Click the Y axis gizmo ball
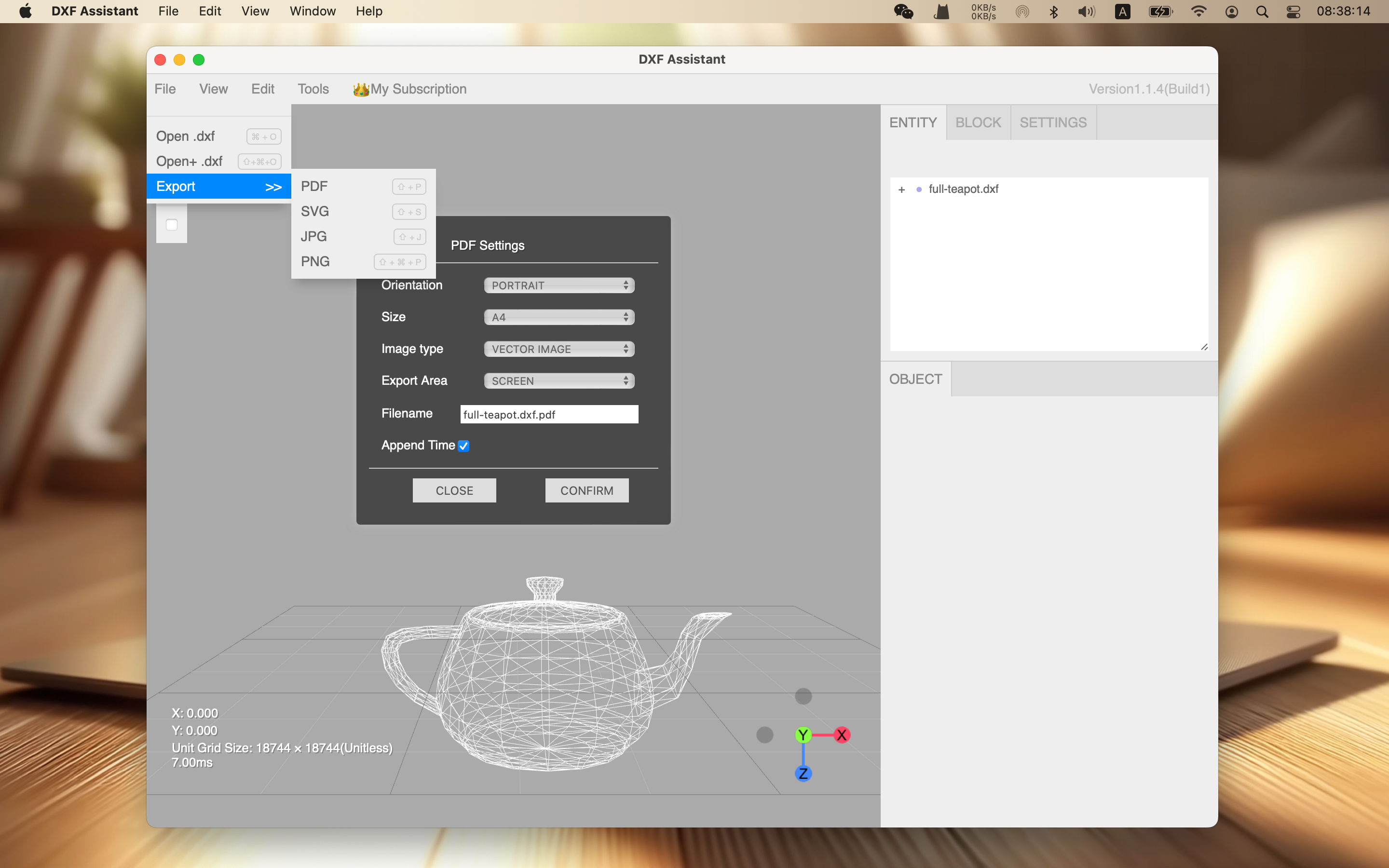Image resolution: width=1389 pixels, height=868 pixels. pos(803,735)
